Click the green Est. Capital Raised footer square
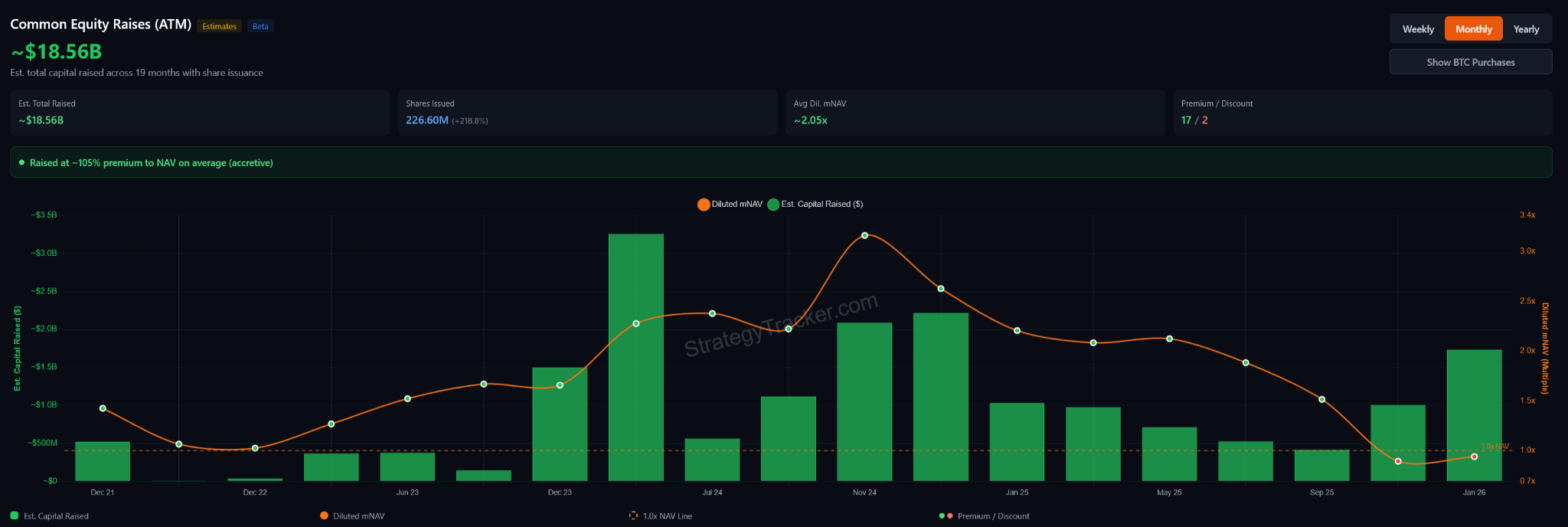1568x527 pixels. (15, 516)
